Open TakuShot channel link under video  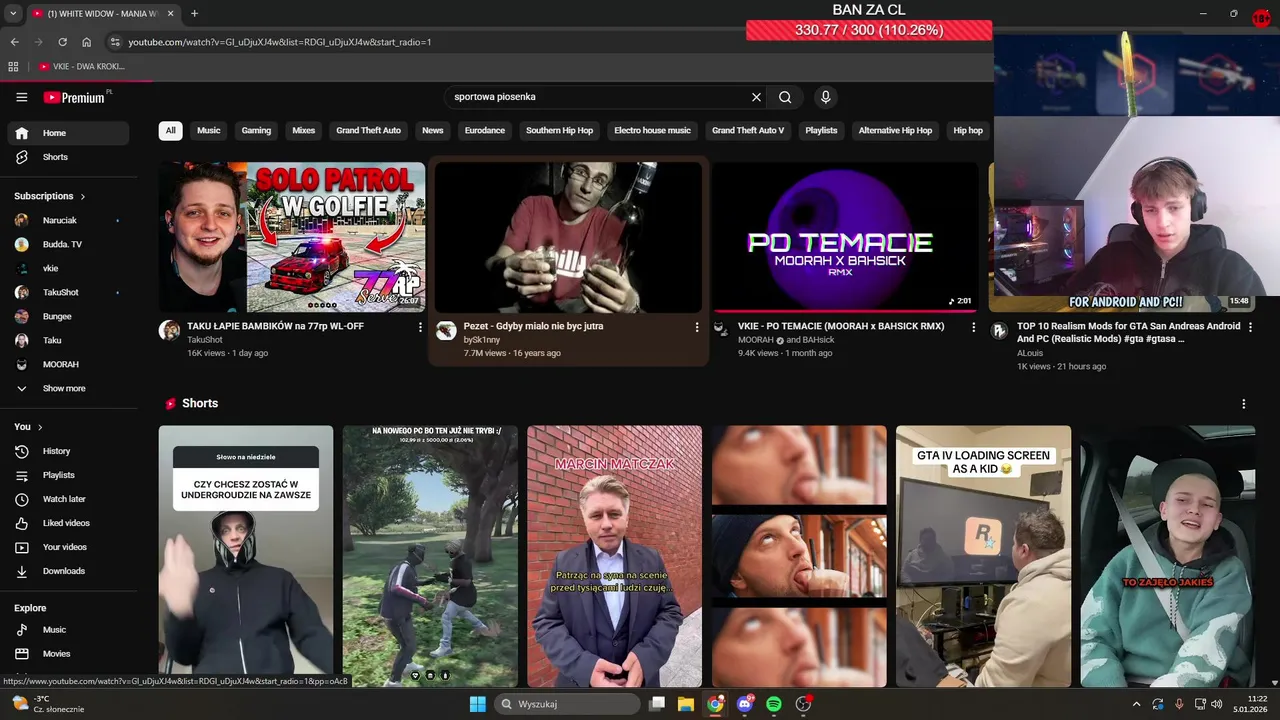click(204, 340)
